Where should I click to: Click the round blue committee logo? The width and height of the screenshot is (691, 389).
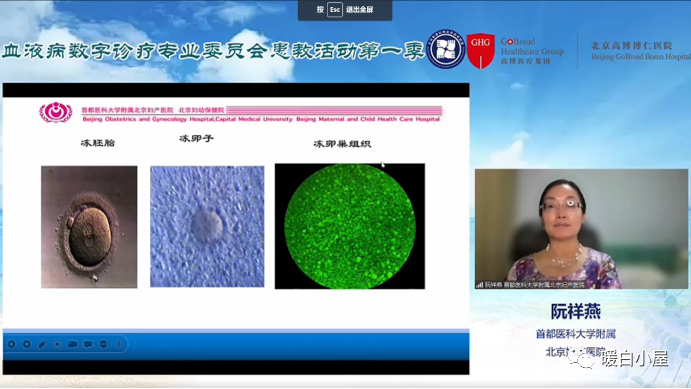(x=446, y=49)
